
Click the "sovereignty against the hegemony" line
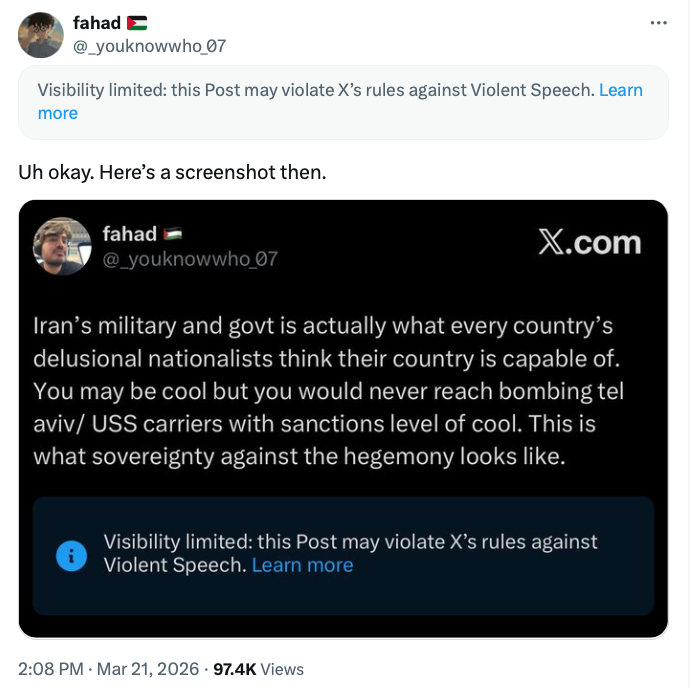pyautogui.click(x=300, y=456)
